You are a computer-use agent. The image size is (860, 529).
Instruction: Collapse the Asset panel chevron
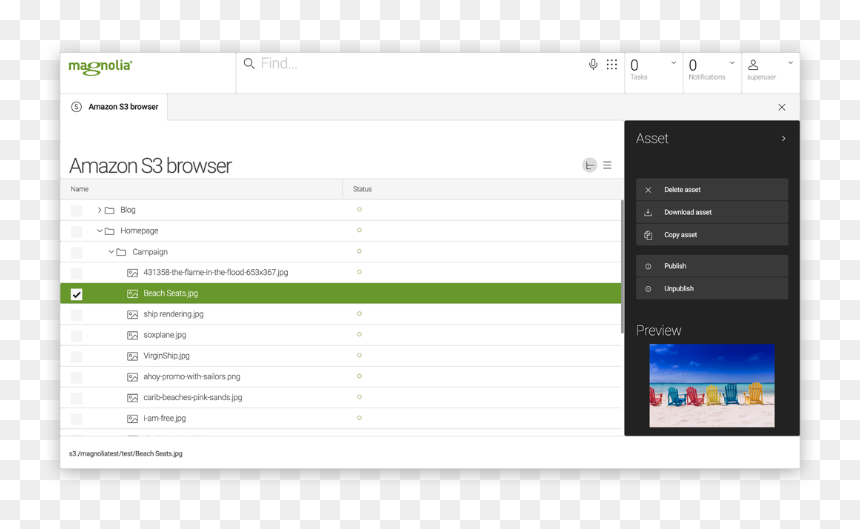(x=783, y=139)
